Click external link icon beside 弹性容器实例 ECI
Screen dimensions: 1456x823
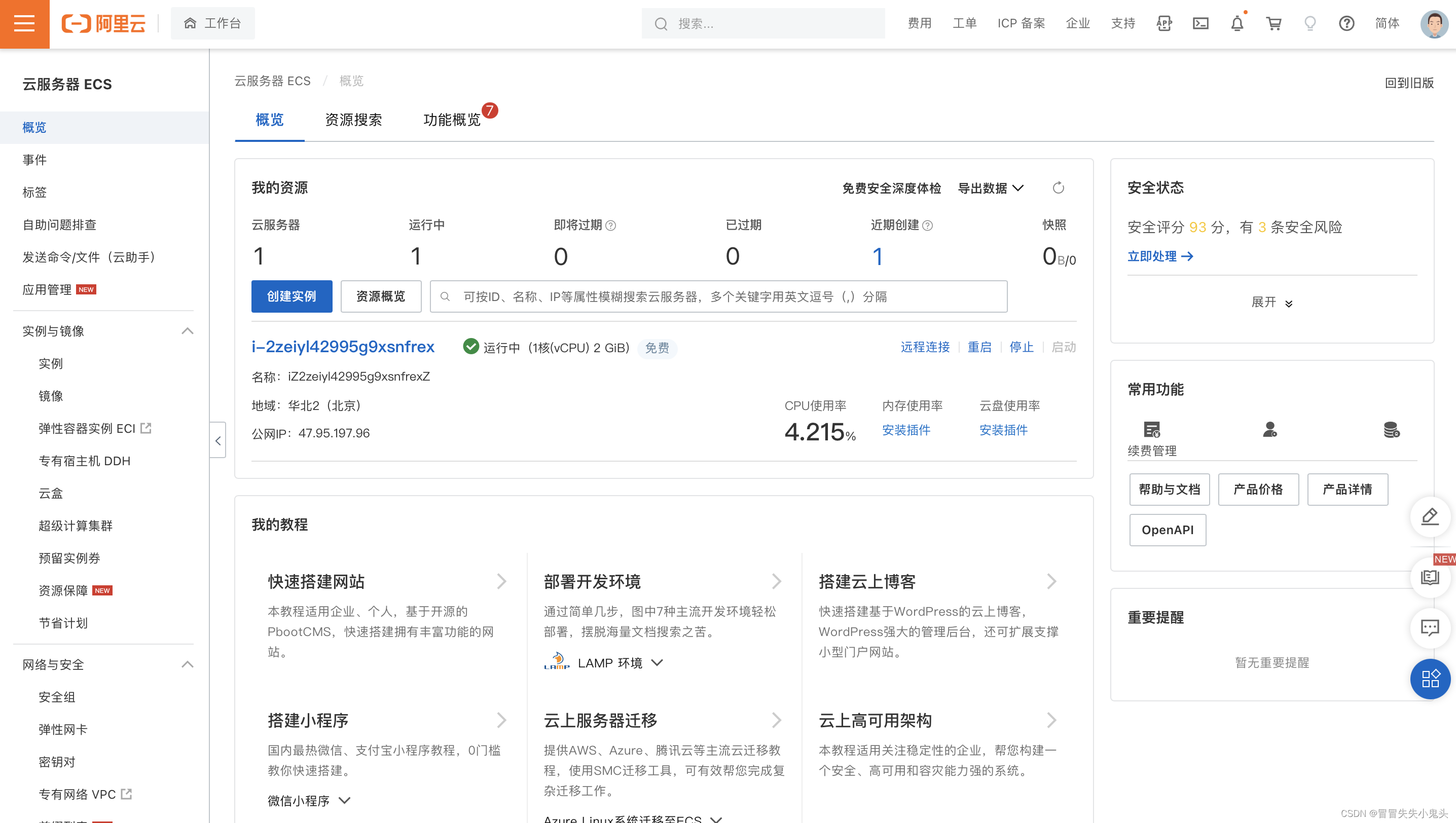point(146,428)
